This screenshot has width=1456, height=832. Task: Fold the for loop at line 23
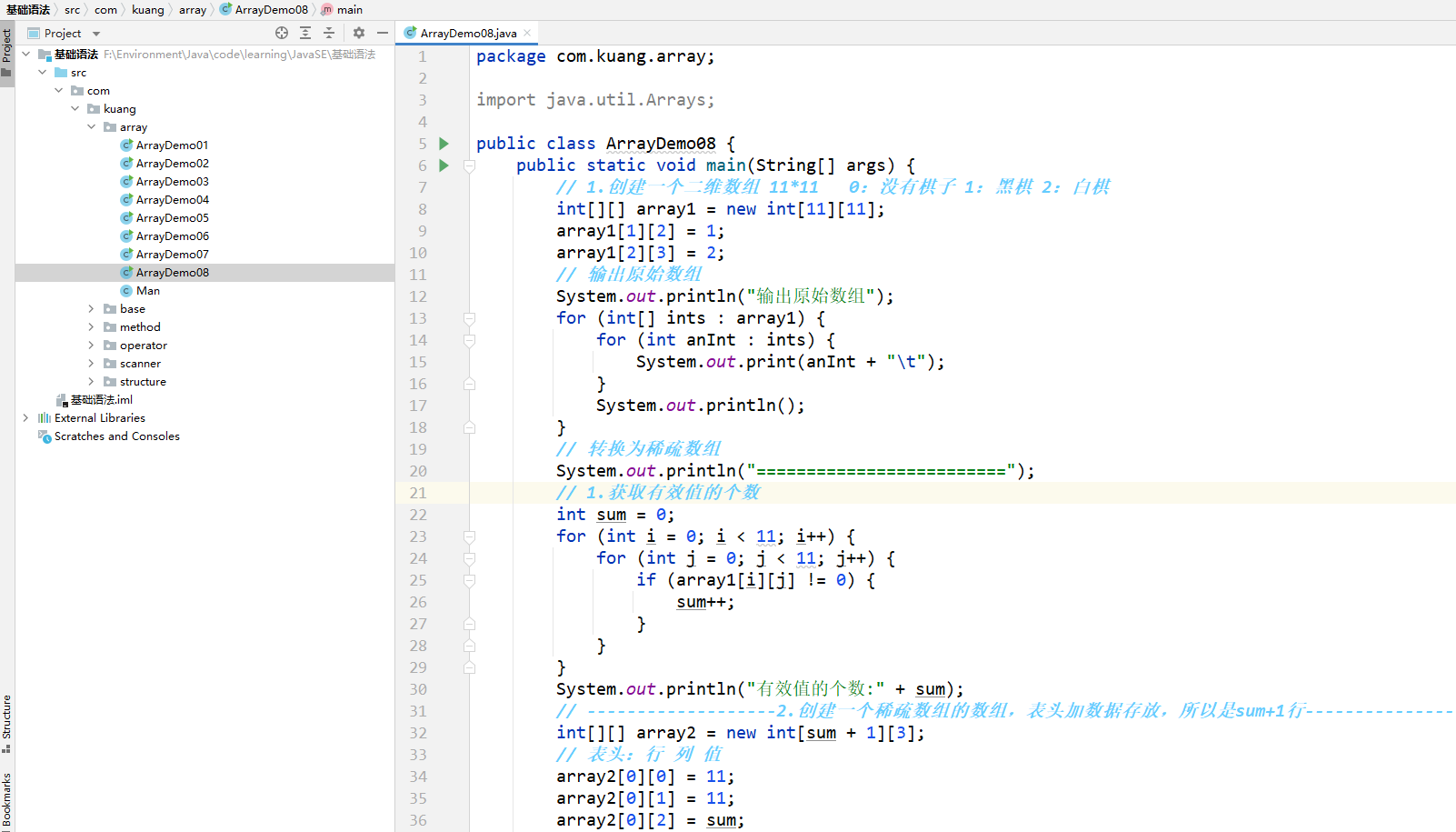click(469, 536)
